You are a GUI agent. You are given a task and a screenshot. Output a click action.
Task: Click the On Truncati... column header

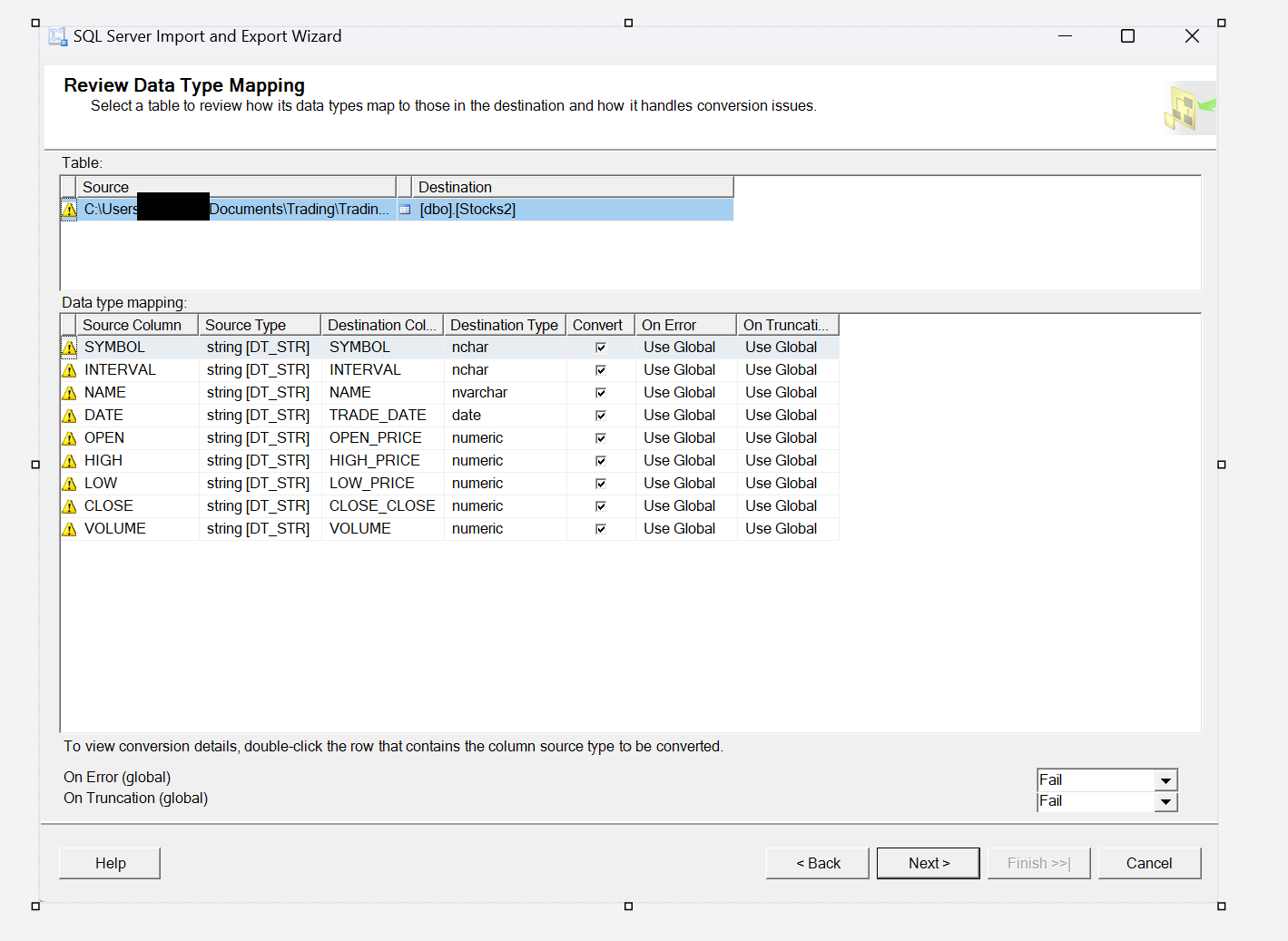tap(788, 325)
